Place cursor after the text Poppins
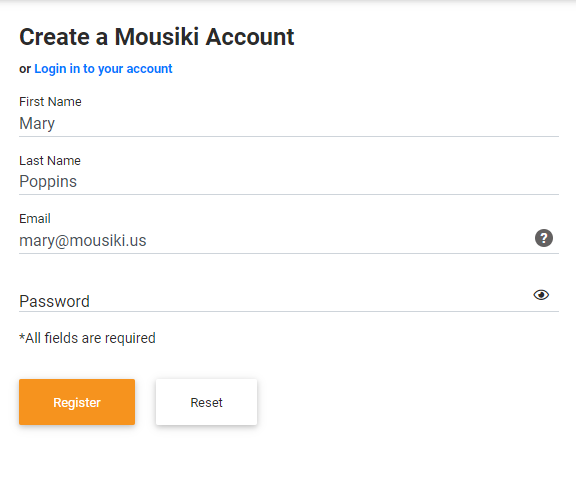The height and width of the screenshot is (490, 576). (x=78, y=182)
